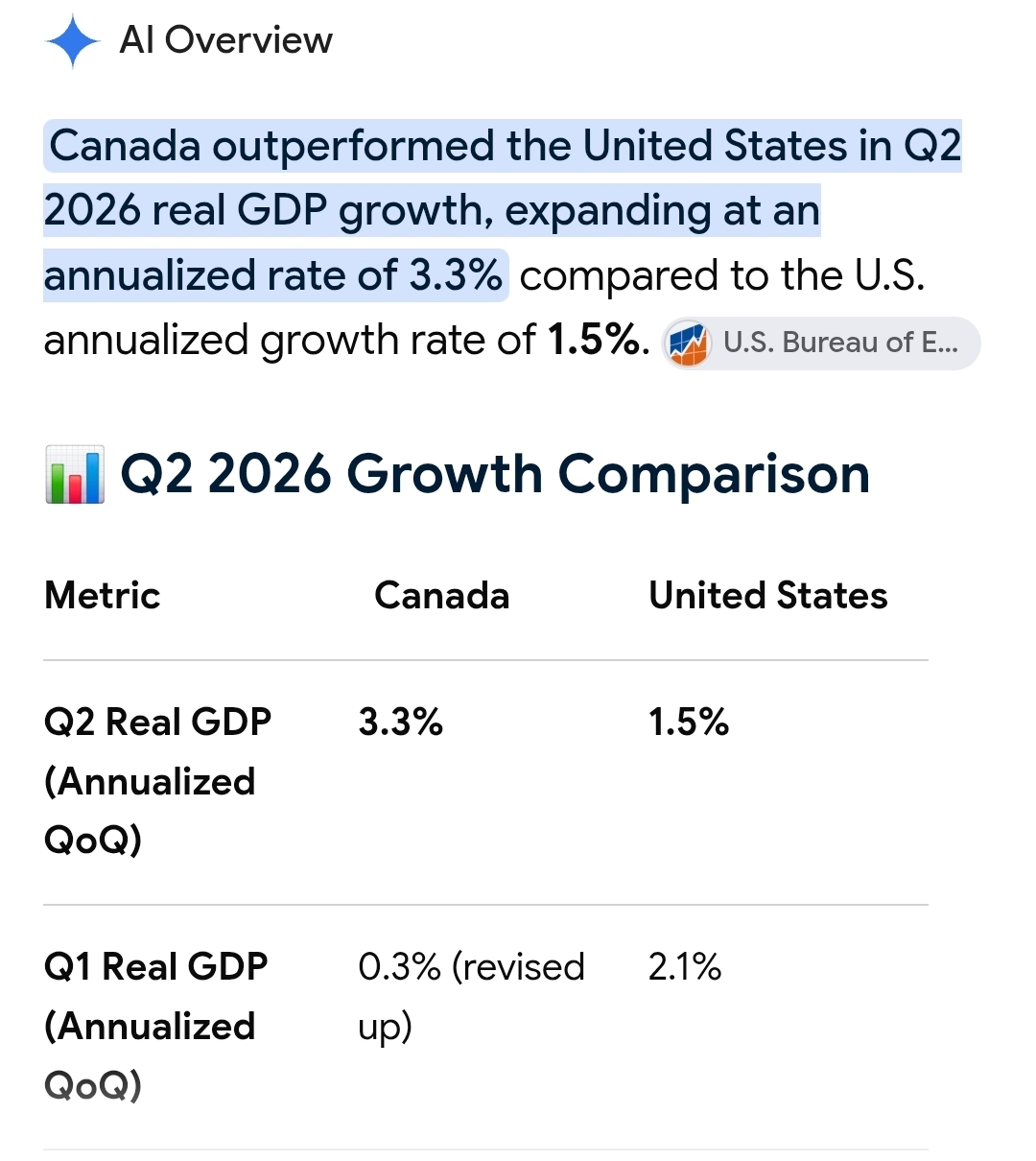This screenshot has height=1161, width=1036.
Task: Click the Canada column header
Action: (442, 596)
